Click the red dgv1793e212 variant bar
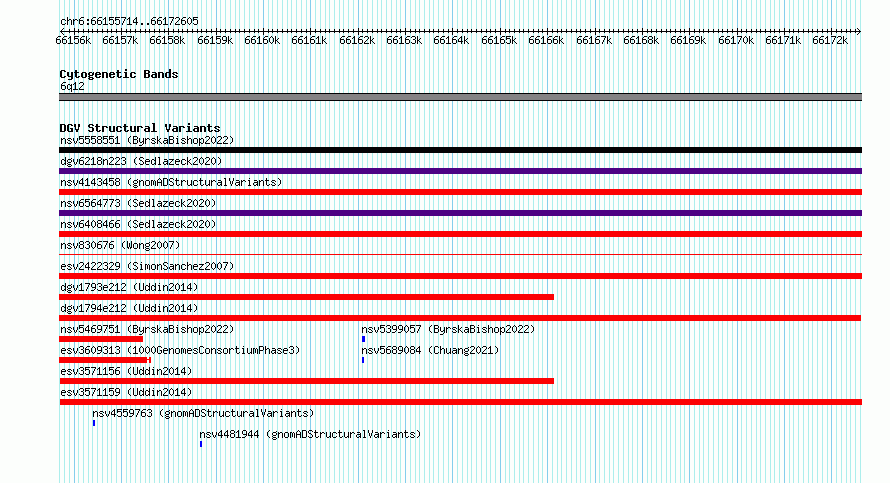 (x=307, y=297)
